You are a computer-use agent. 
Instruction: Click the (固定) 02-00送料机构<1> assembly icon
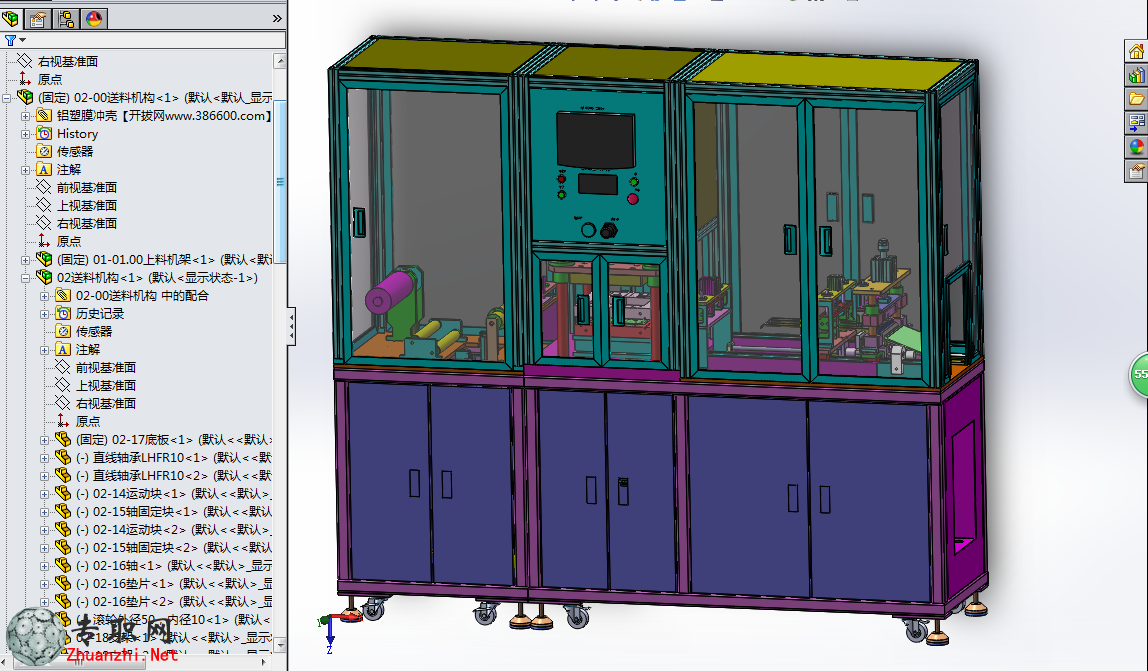pos(25,97)
